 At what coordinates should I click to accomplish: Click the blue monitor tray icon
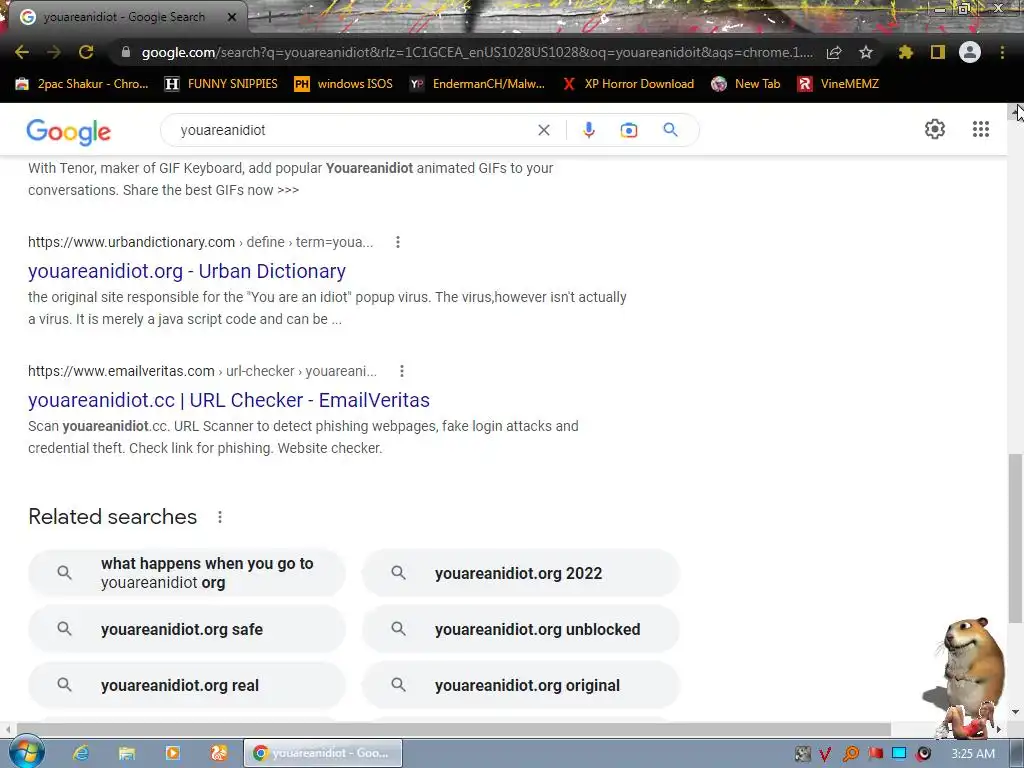point(899,754)
